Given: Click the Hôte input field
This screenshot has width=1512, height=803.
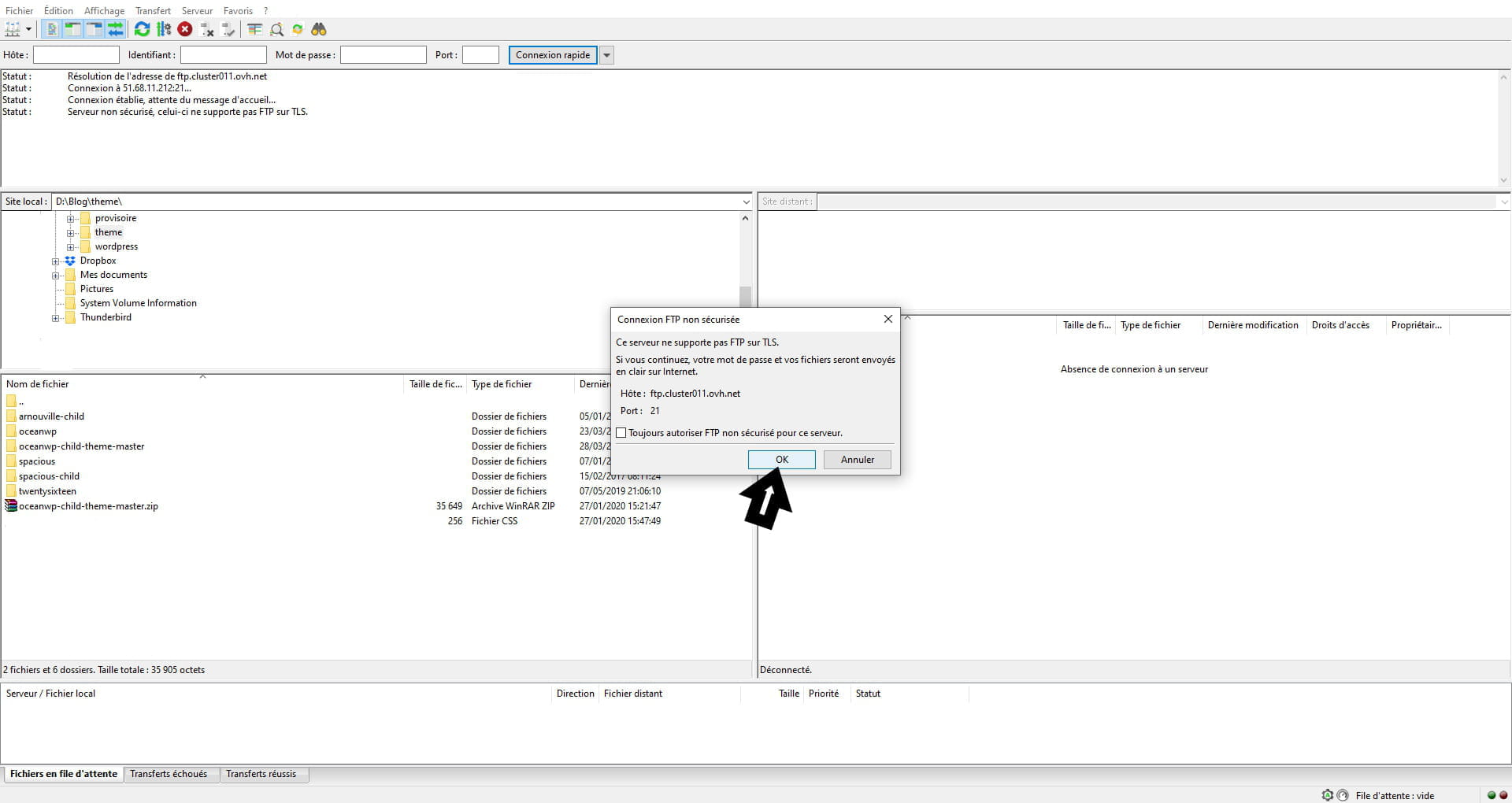Looking at the screenshot, I should (76, 55).
